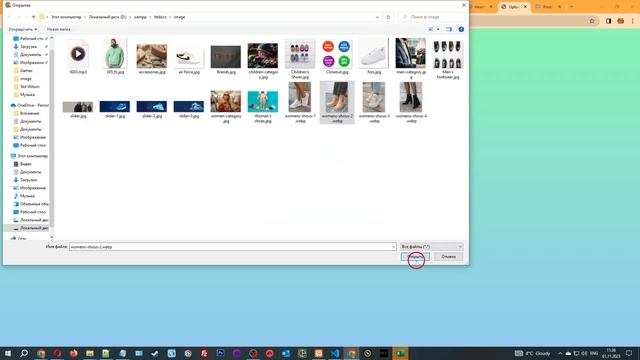
Task: Open Chrome side panel icon
Action: (x=608, y=21)
